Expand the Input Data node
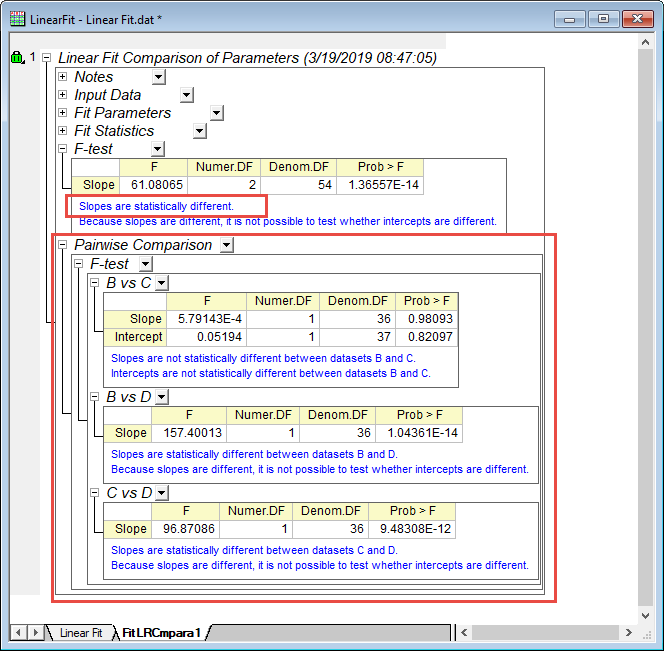 pos(63,95)
